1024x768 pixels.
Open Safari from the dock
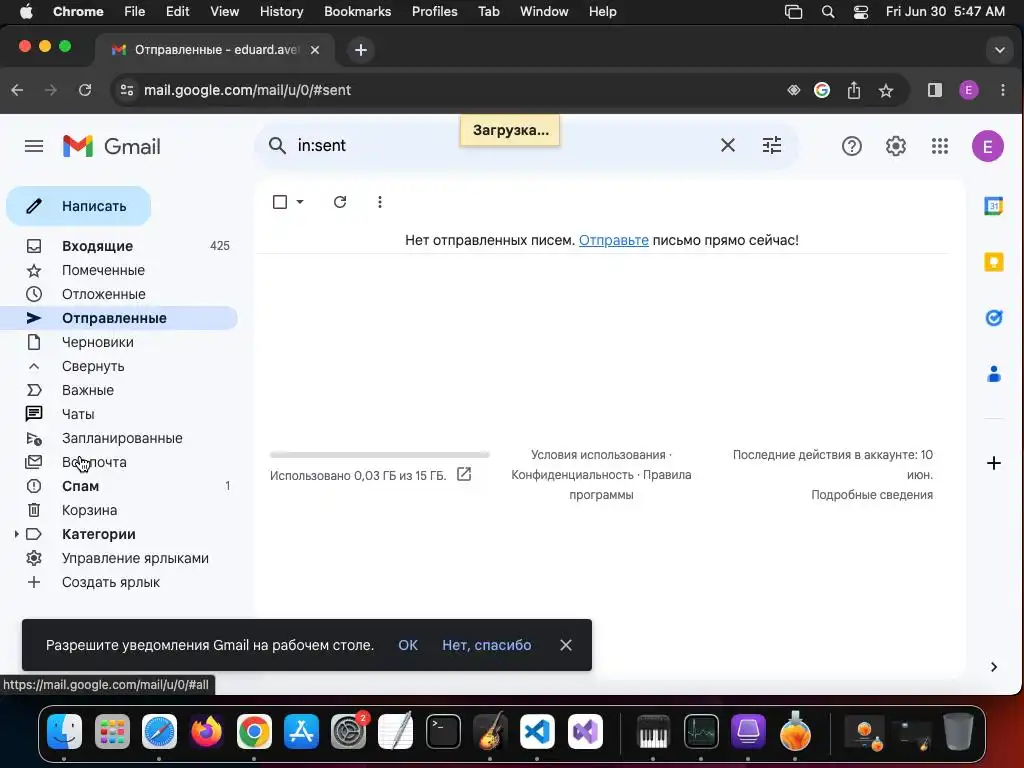pos(159,731)
